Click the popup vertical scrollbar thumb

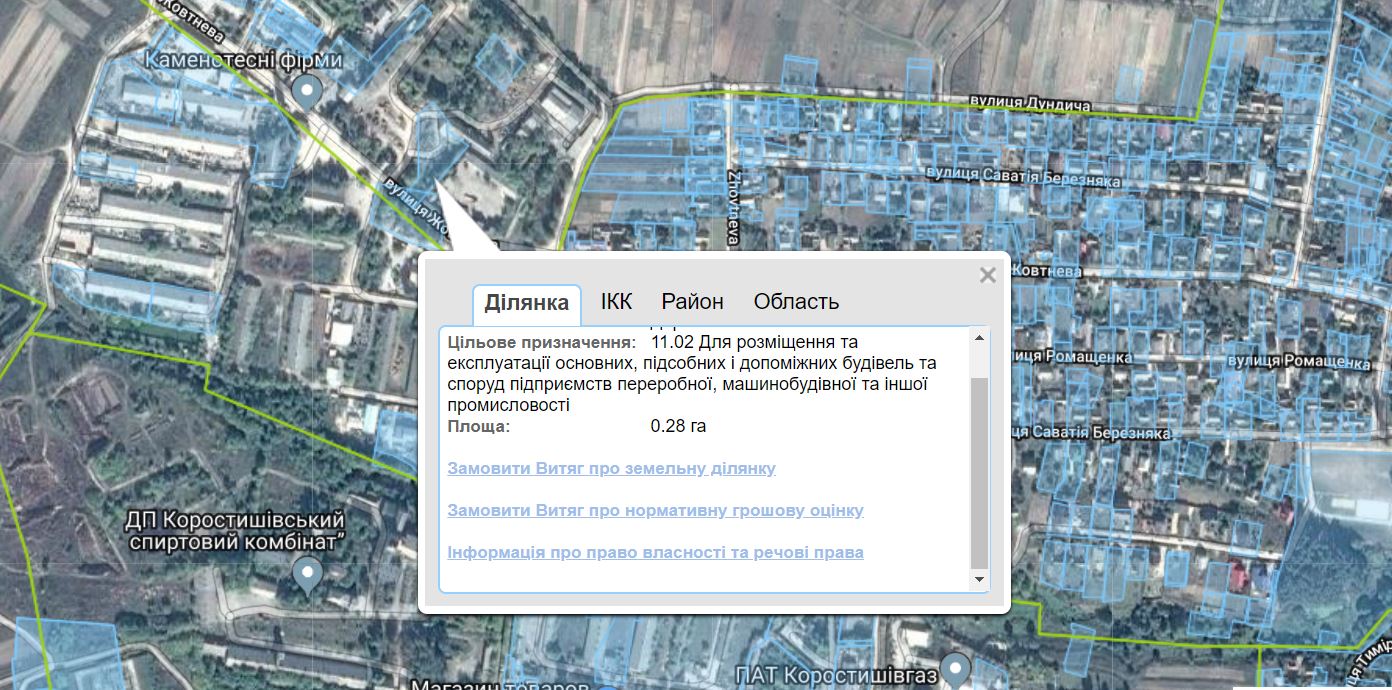pos(979,470)
